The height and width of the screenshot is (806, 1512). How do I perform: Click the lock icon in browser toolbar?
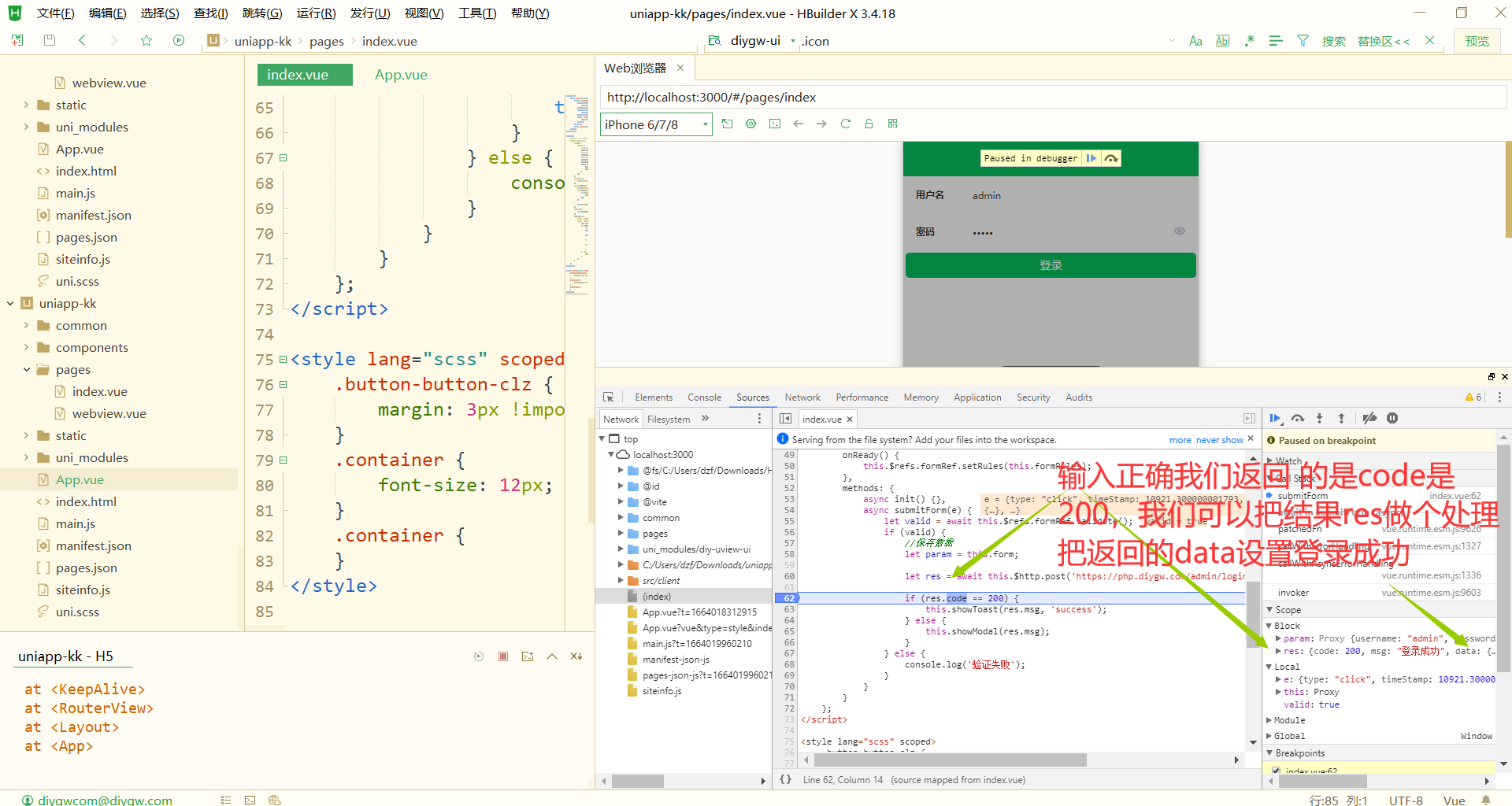[x=869, y=124]
